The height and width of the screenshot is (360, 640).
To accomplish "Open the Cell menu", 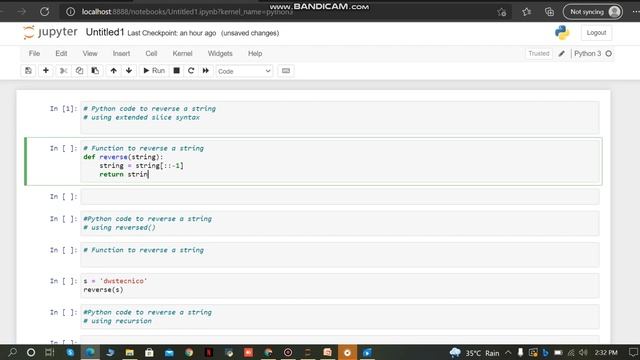I will pos(151,53).
